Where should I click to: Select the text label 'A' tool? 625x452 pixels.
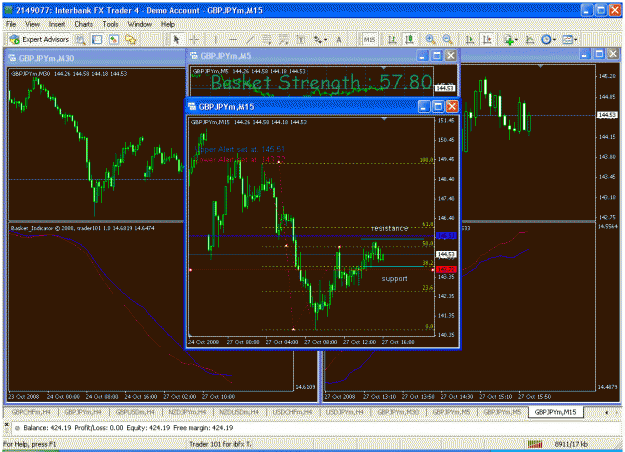coord(339,39)
